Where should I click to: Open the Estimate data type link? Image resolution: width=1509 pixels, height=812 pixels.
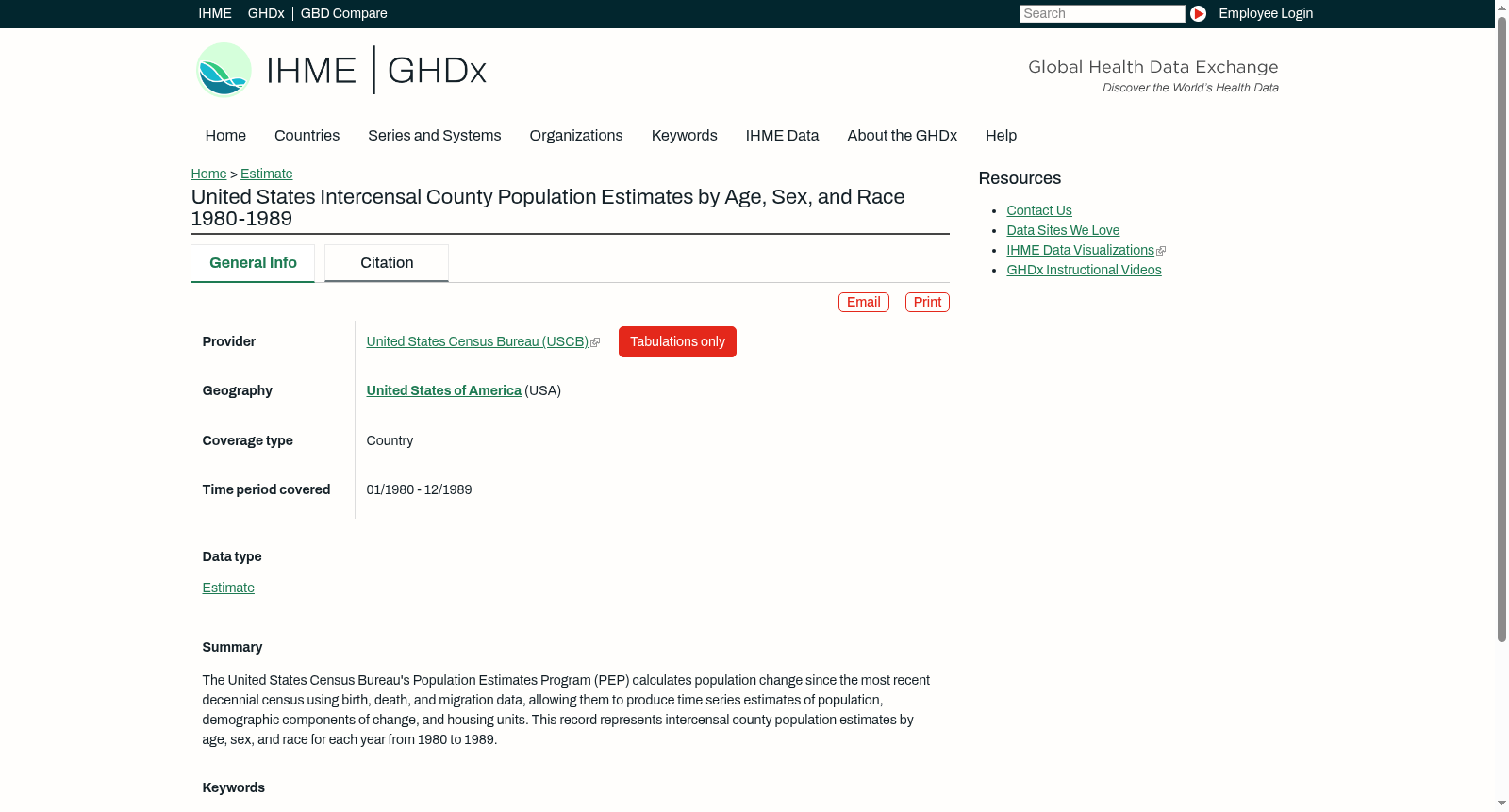(x=228, y=588)
